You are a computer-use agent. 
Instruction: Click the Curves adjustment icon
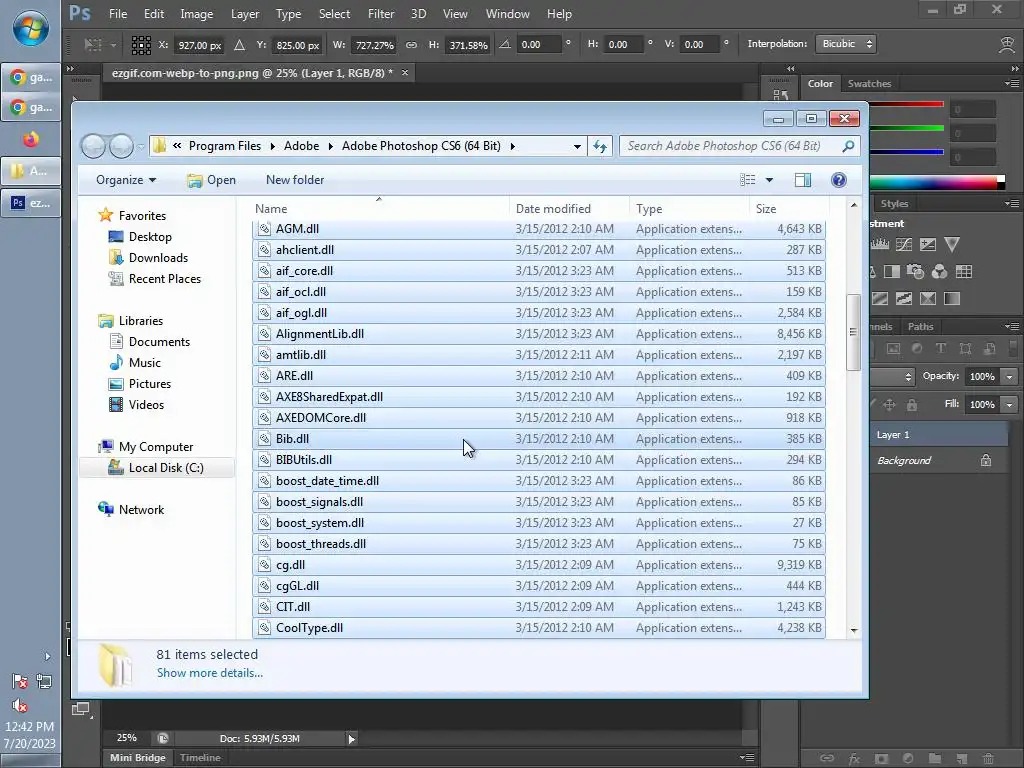click(x=904, y=245)
